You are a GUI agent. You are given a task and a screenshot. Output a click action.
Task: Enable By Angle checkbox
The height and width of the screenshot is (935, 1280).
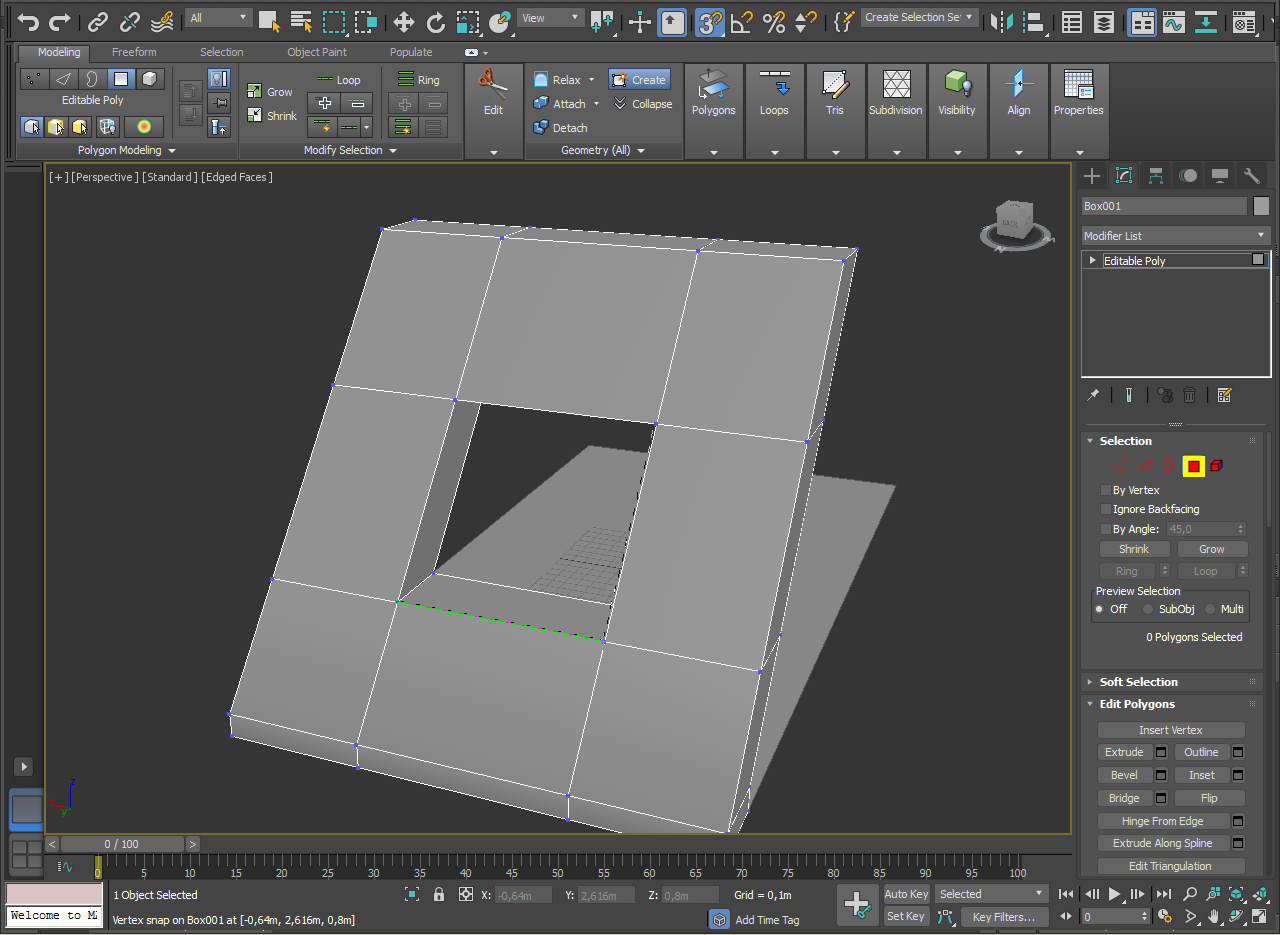1105,529
